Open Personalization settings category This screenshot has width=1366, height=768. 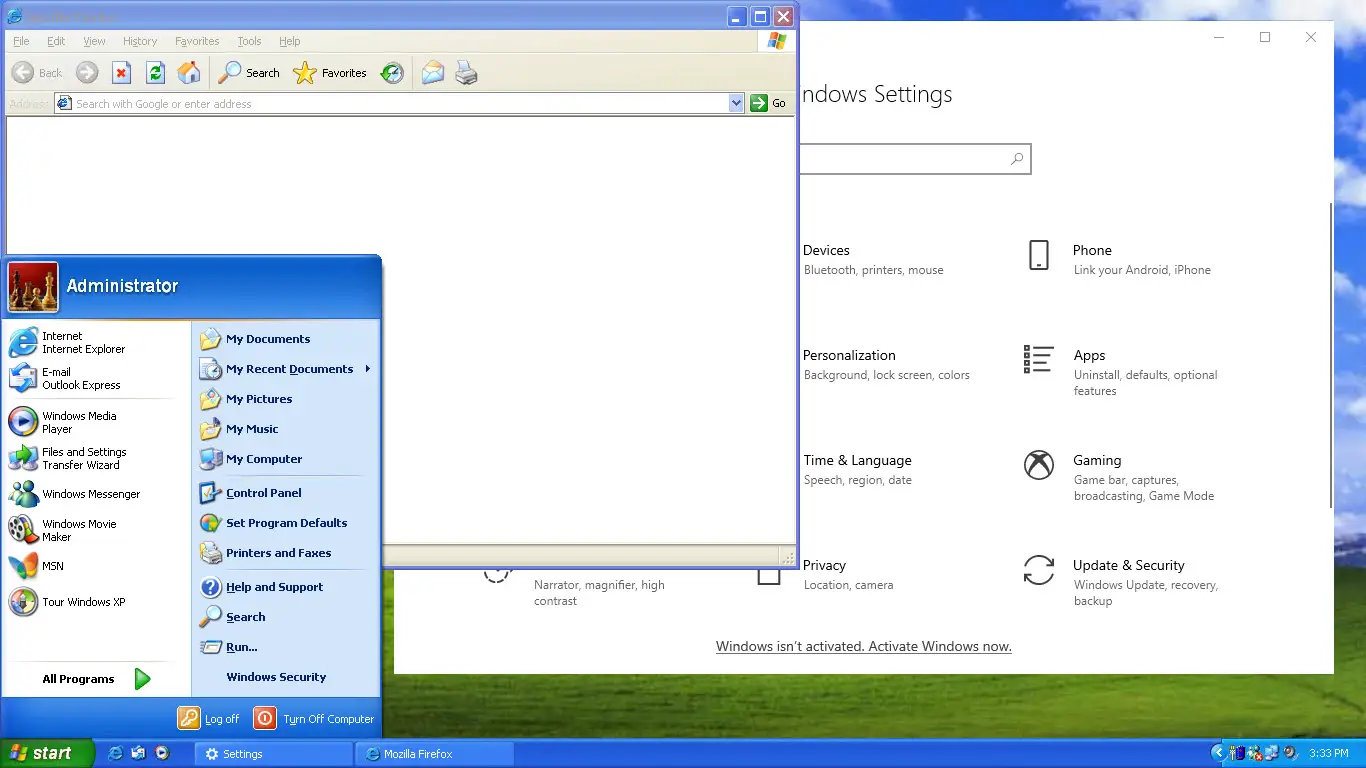coord(886,364)
